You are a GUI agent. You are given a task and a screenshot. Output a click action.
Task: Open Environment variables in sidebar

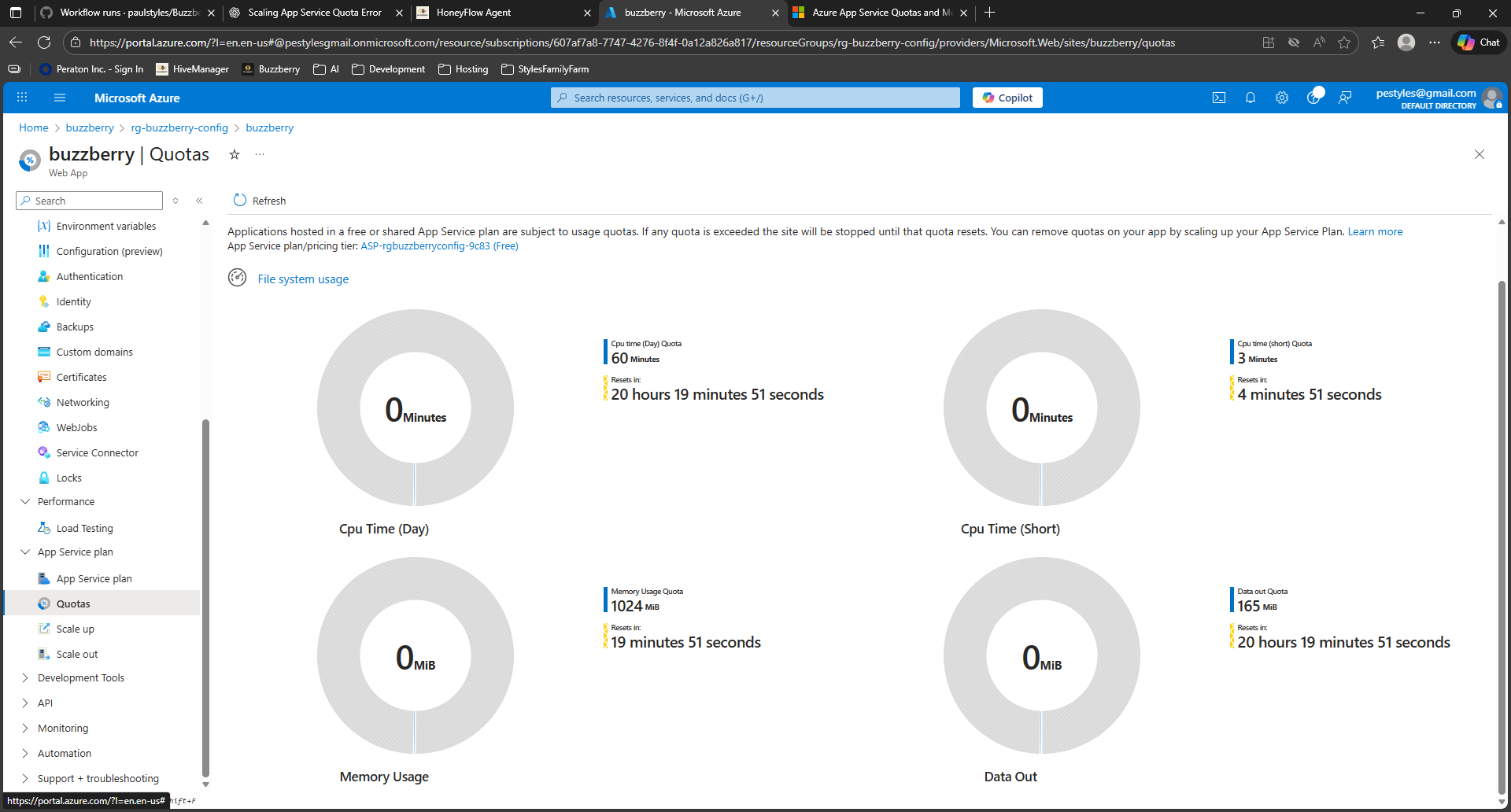tap(106, 226)
